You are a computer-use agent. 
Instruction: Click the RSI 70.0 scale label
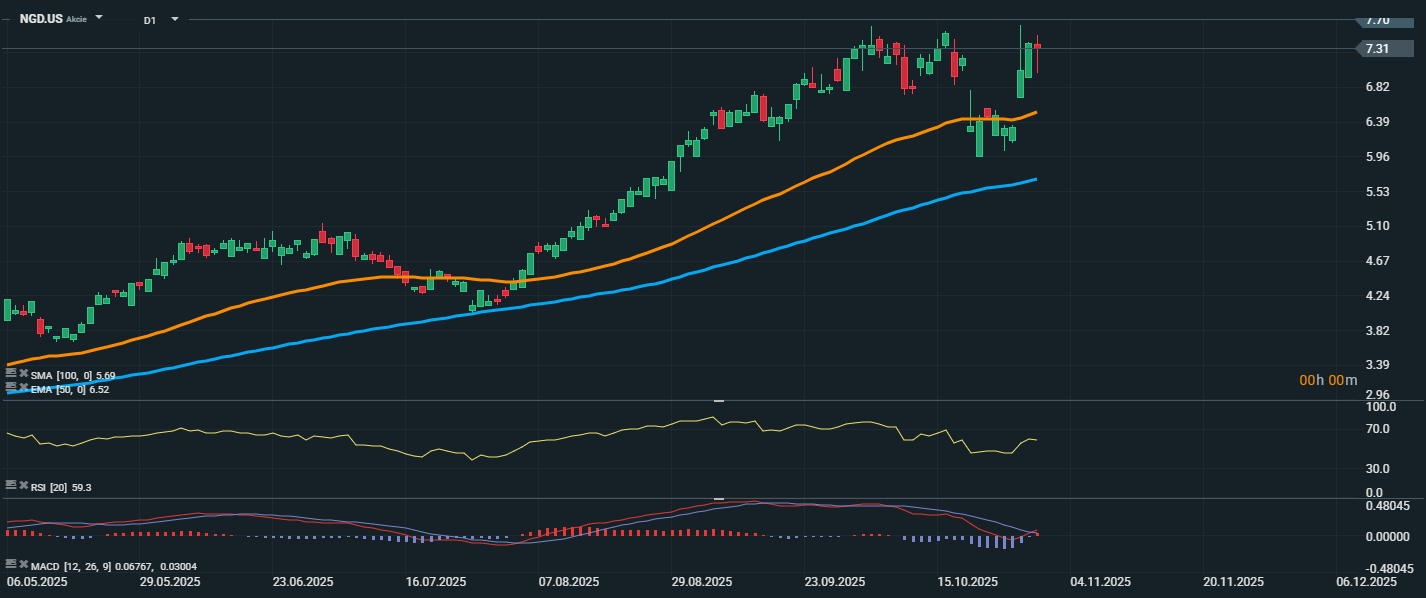click(x=1378, y=429)
